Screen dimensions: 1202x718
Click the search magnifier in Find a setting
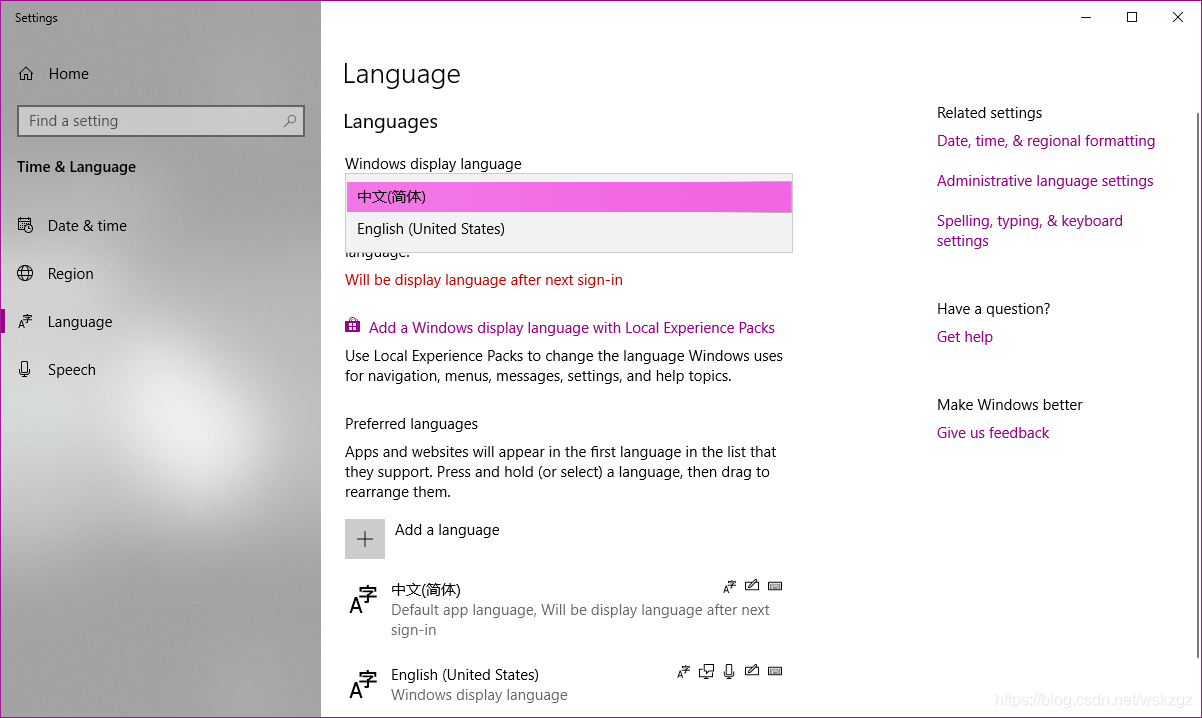click(290, 121)
